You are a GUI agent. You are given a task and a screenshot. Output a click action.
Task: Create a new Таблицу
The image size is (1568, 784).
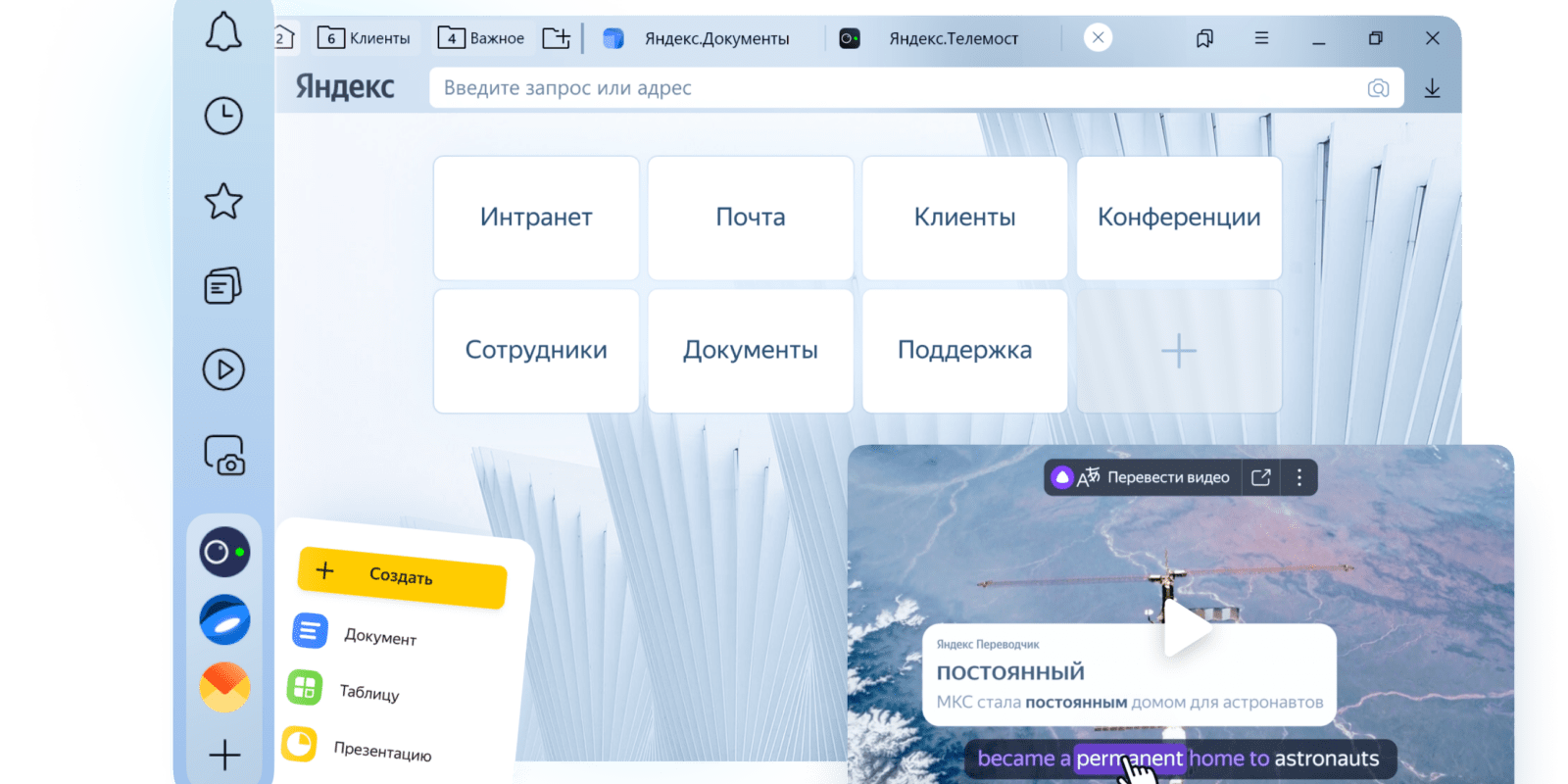(x=345, y=689)
